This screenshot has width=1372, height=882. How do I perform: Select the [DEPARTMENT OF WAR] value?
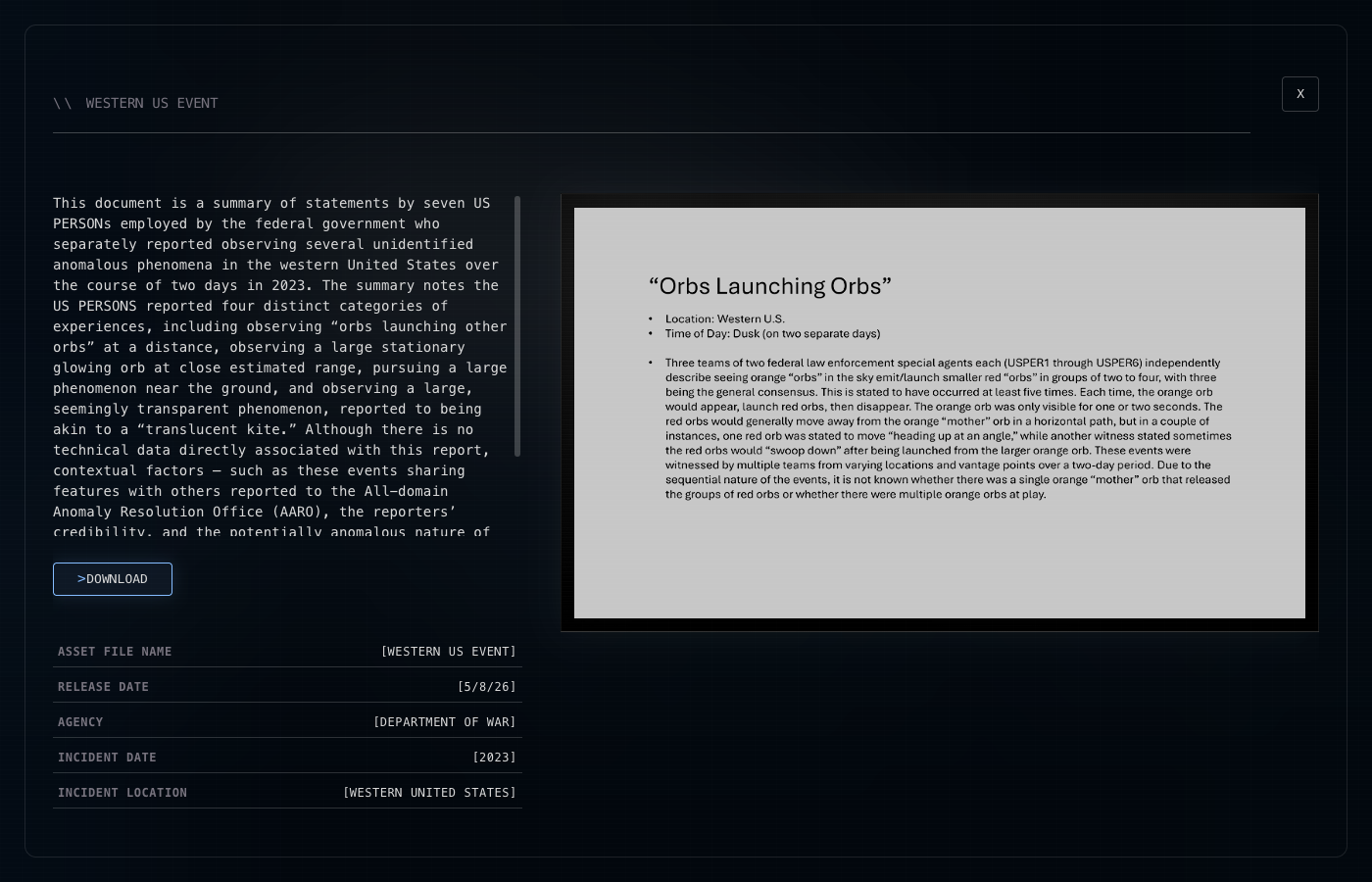point(444,722)
